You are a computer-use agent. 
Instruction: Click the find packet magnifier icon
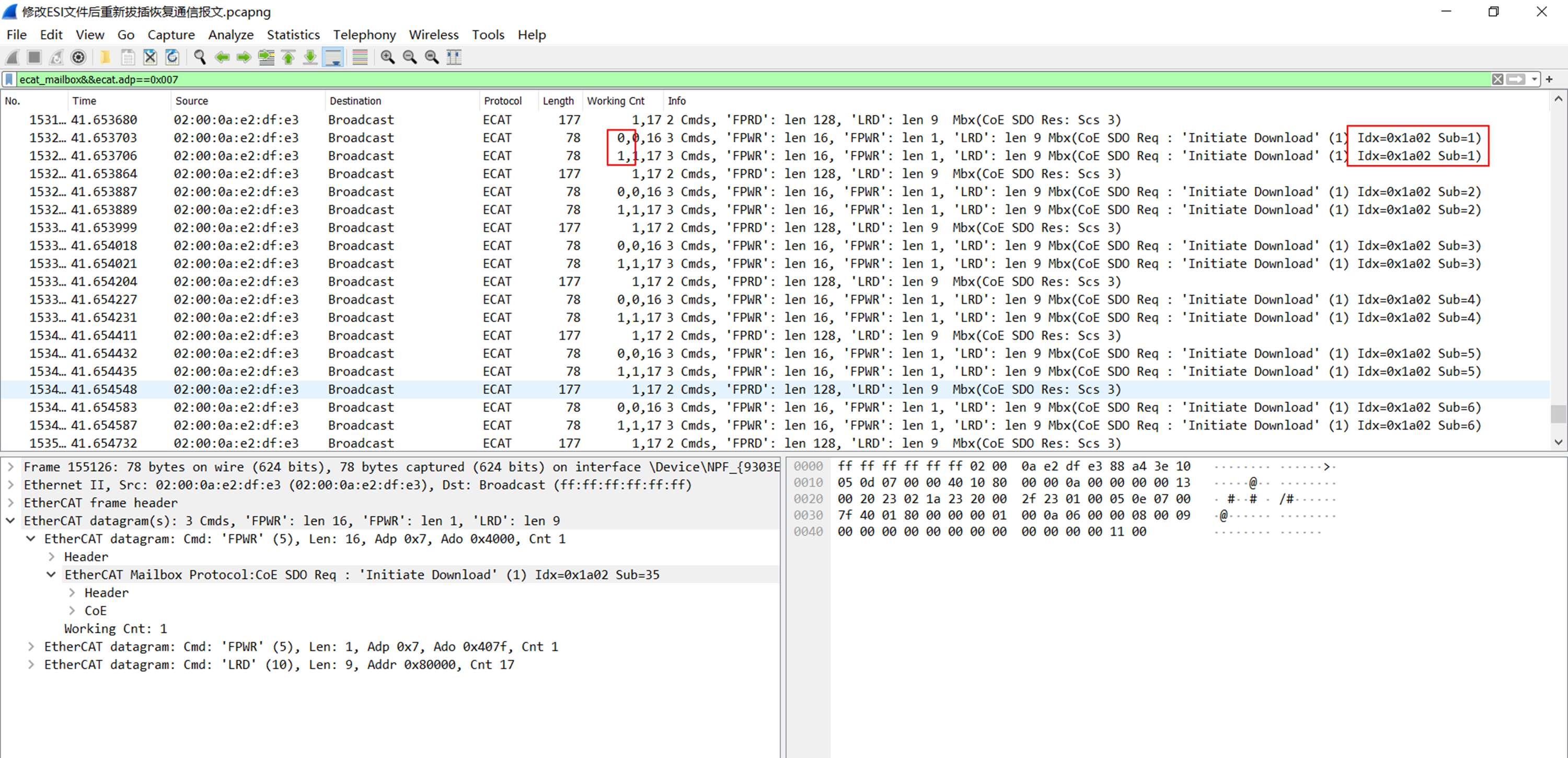coord(200,57)
